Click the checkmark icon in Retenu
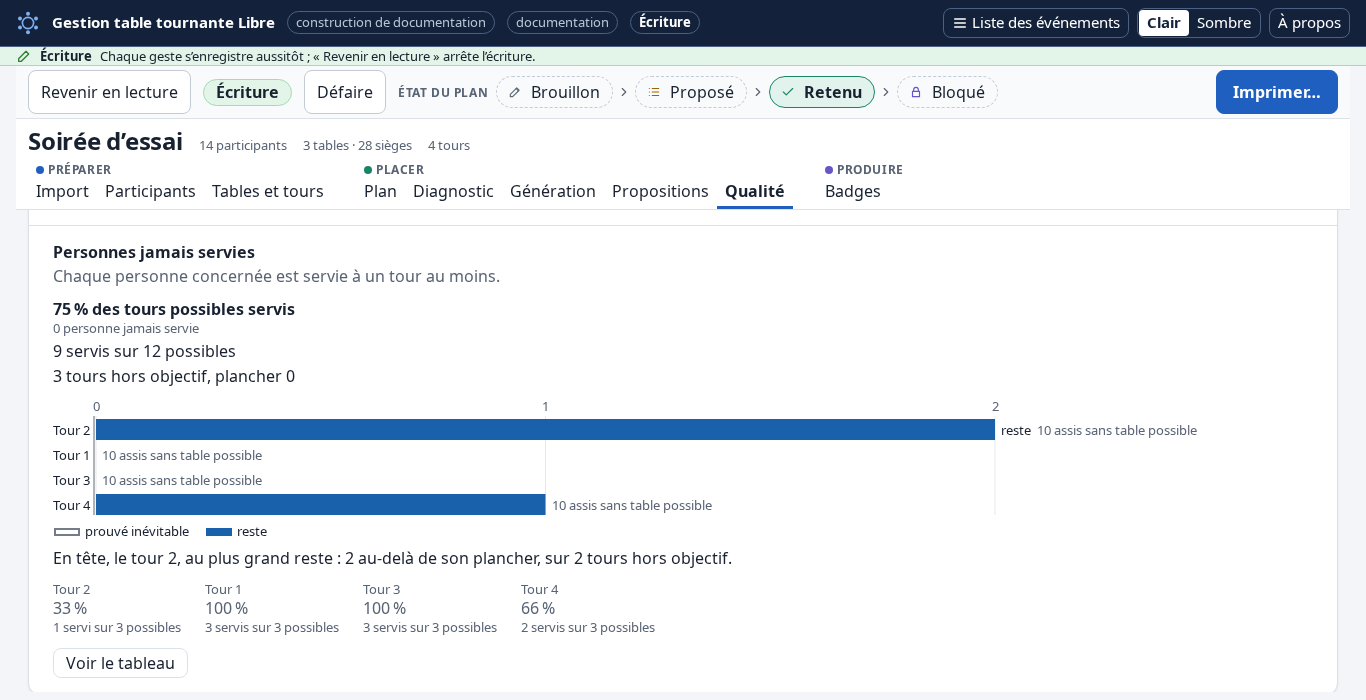Screen dimensions: 1366x700 pyautogui.click(x=788, y=92)
